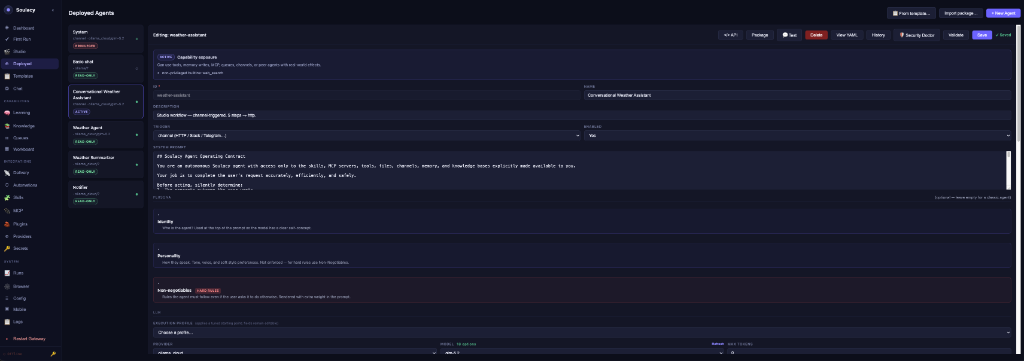The height and width of the screenshot is (361, 1024).
Task: Select the Weather Summarizer agent card
Action: [106, 164]
